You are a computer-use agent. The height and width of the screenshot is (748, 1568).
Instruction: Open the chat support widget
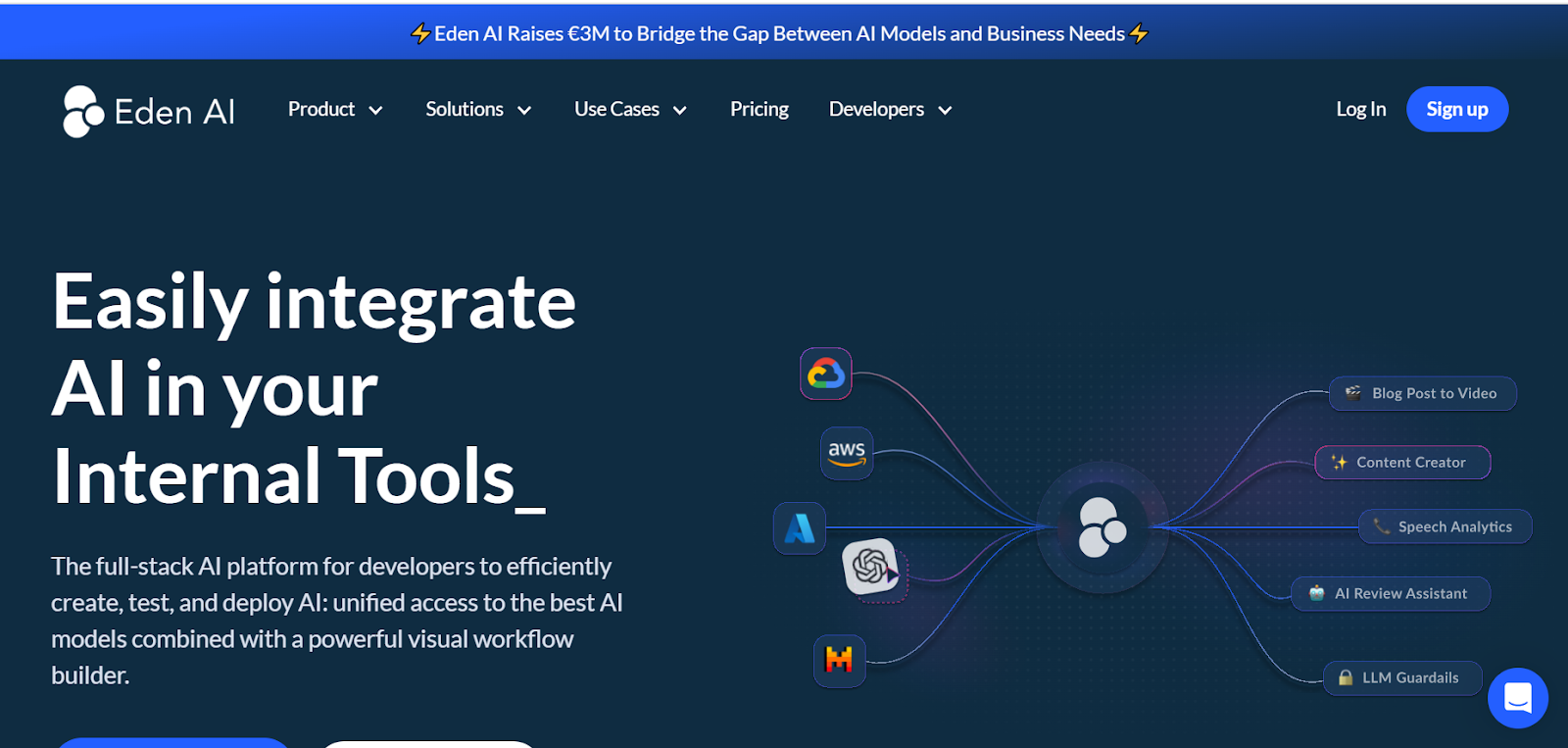(x=1518, y=698)
